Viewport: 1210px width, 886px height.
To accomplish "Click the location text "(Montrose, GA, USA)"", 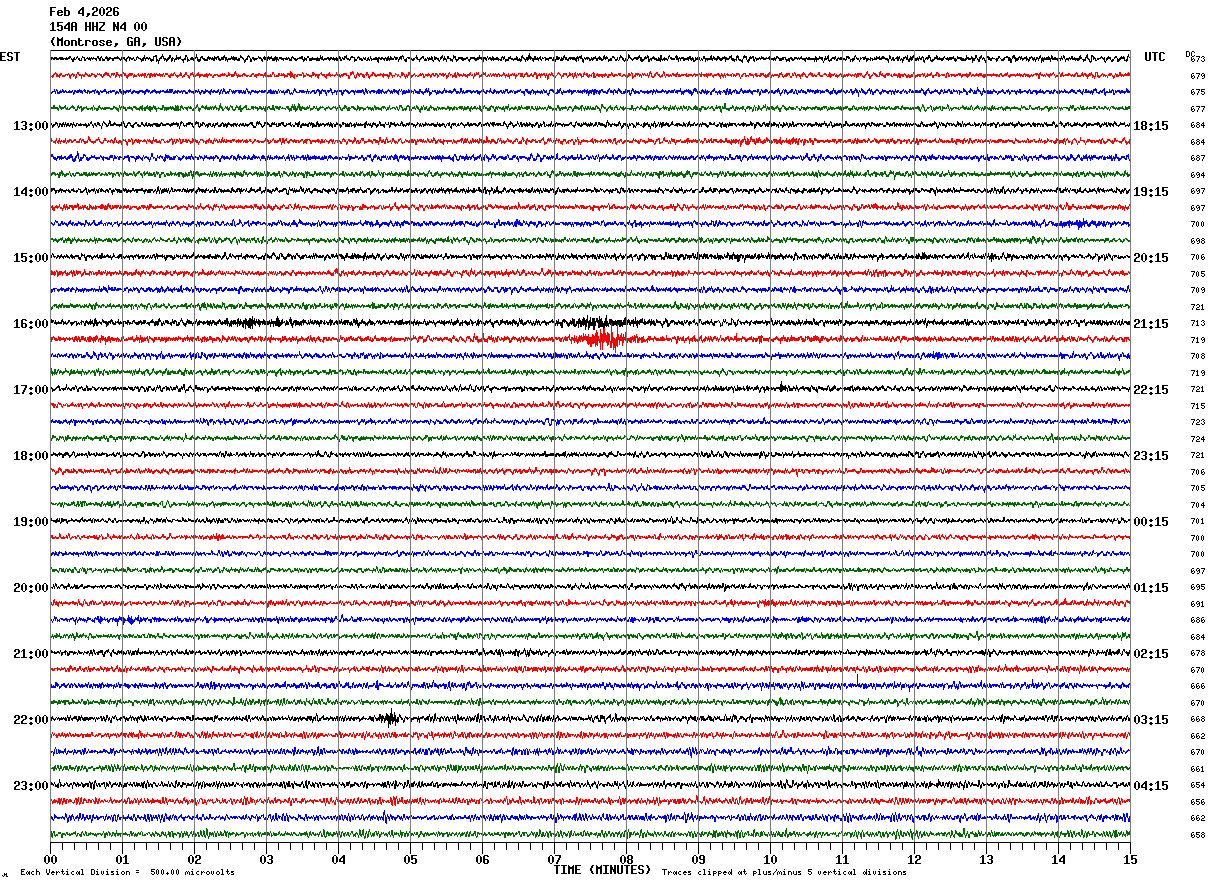I will tap(116, 42).
